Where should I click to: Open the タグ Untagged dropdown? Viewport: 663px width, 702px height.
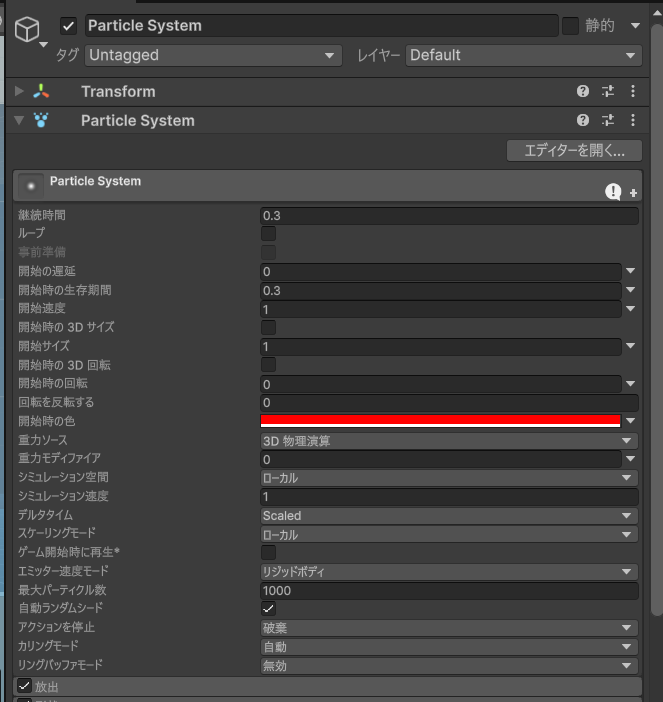coord(214,55)
